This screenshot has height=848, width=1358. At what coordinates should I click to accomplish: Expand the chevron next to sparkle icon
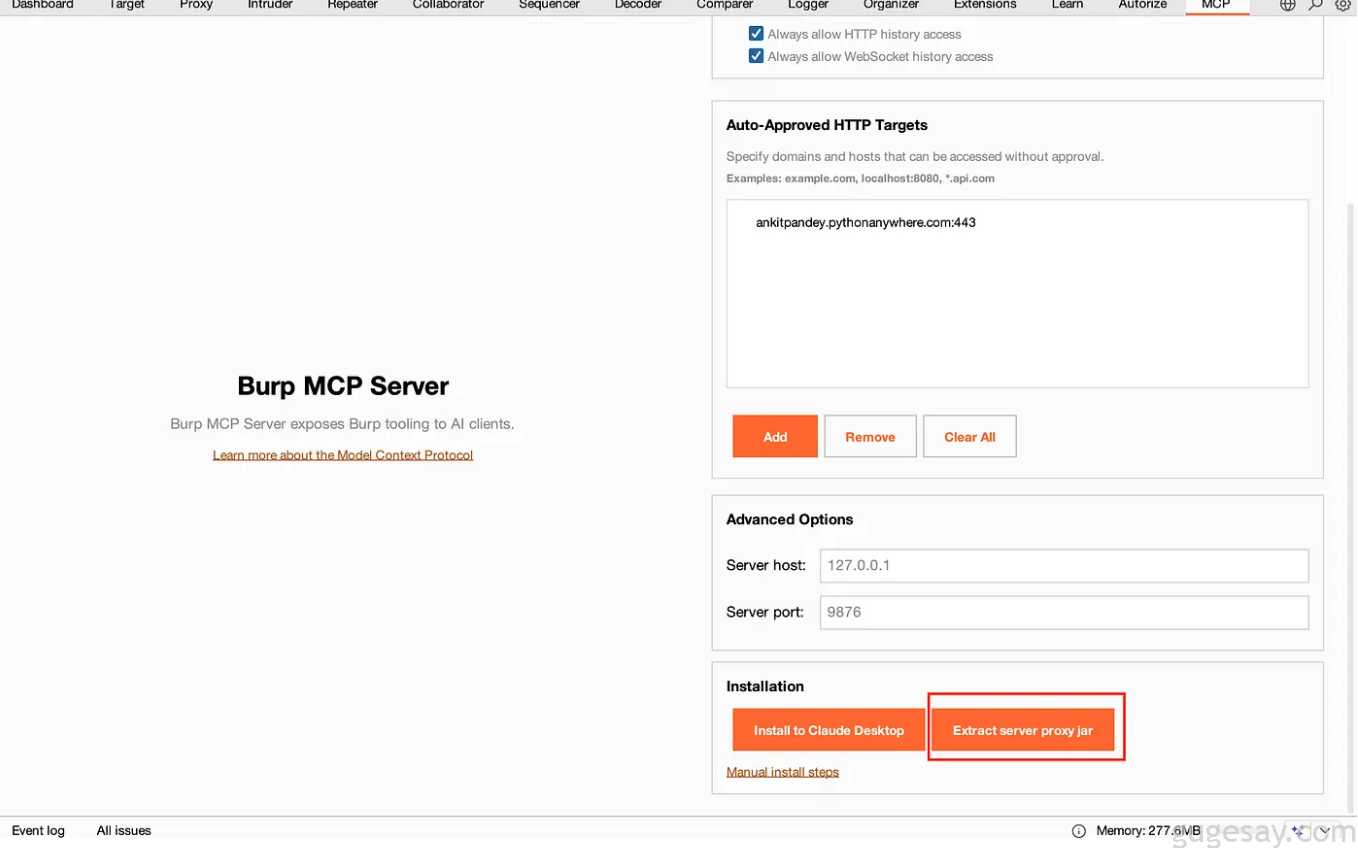coord(1324,831)
